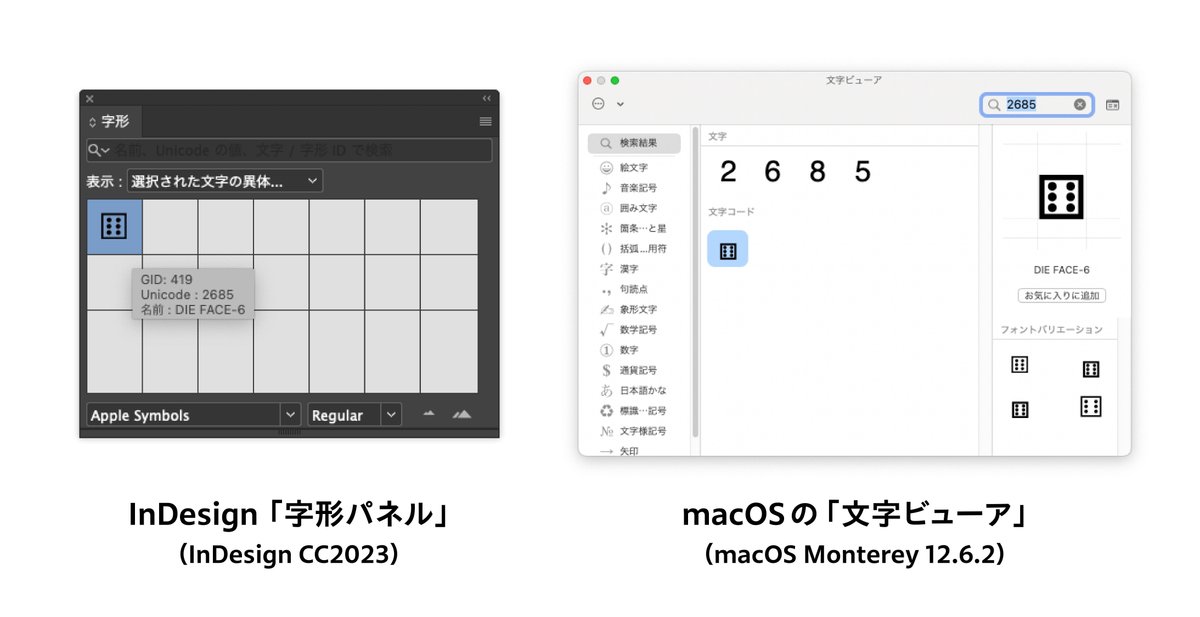Select highlighted die glyph under 文字コード
Image resolution: width=1200 pixels, height=617 pixels.
[728, 249]
